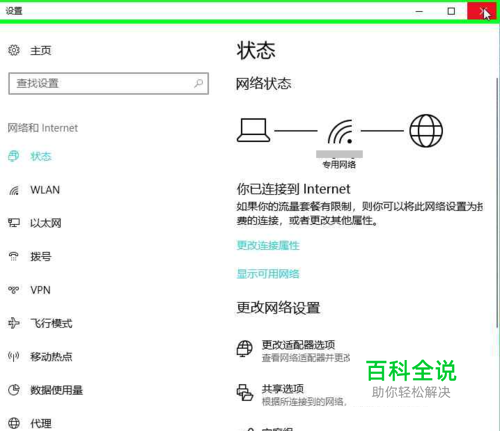Open 共享选项 settings
The height and width of the screenshot is (431, 500).
(283, 389)
